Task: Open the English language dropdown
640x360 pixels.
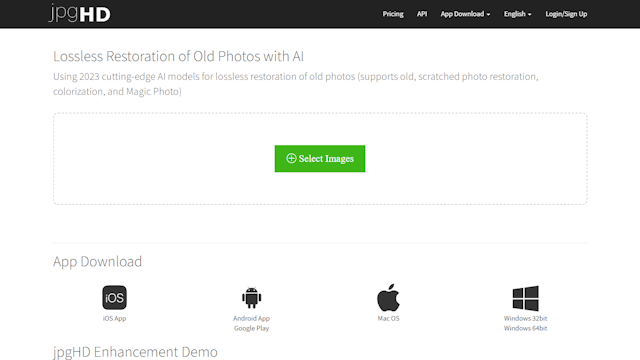Action: coord(517,14)
